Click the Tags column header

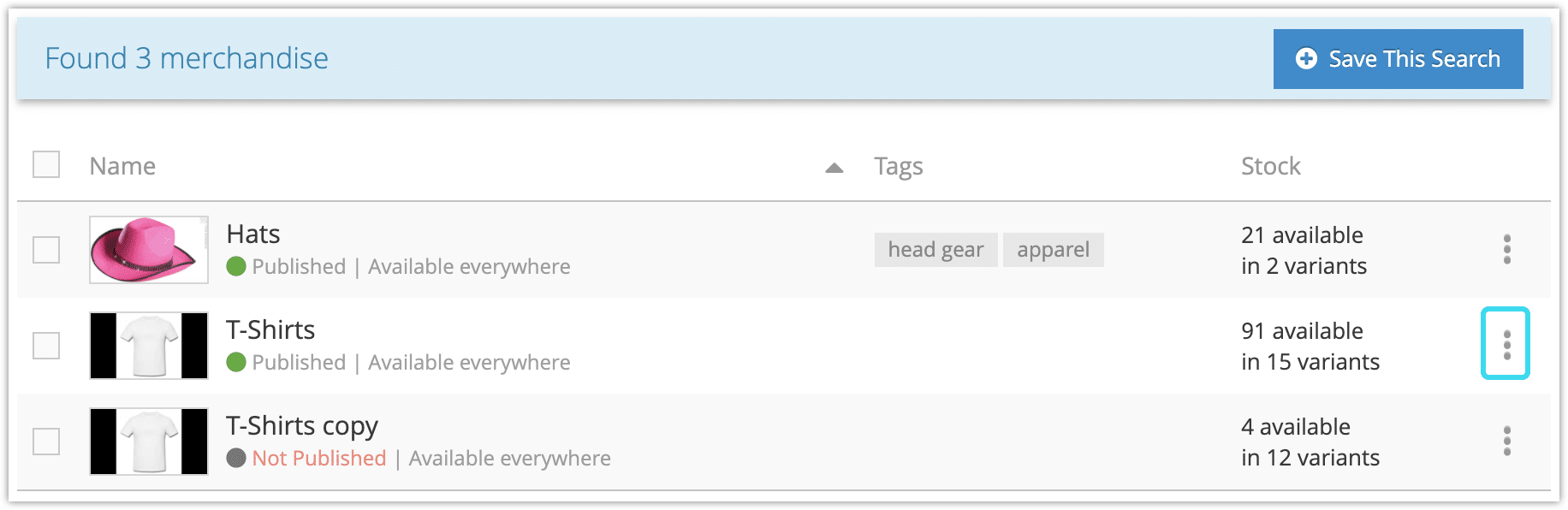pos(899,166)
